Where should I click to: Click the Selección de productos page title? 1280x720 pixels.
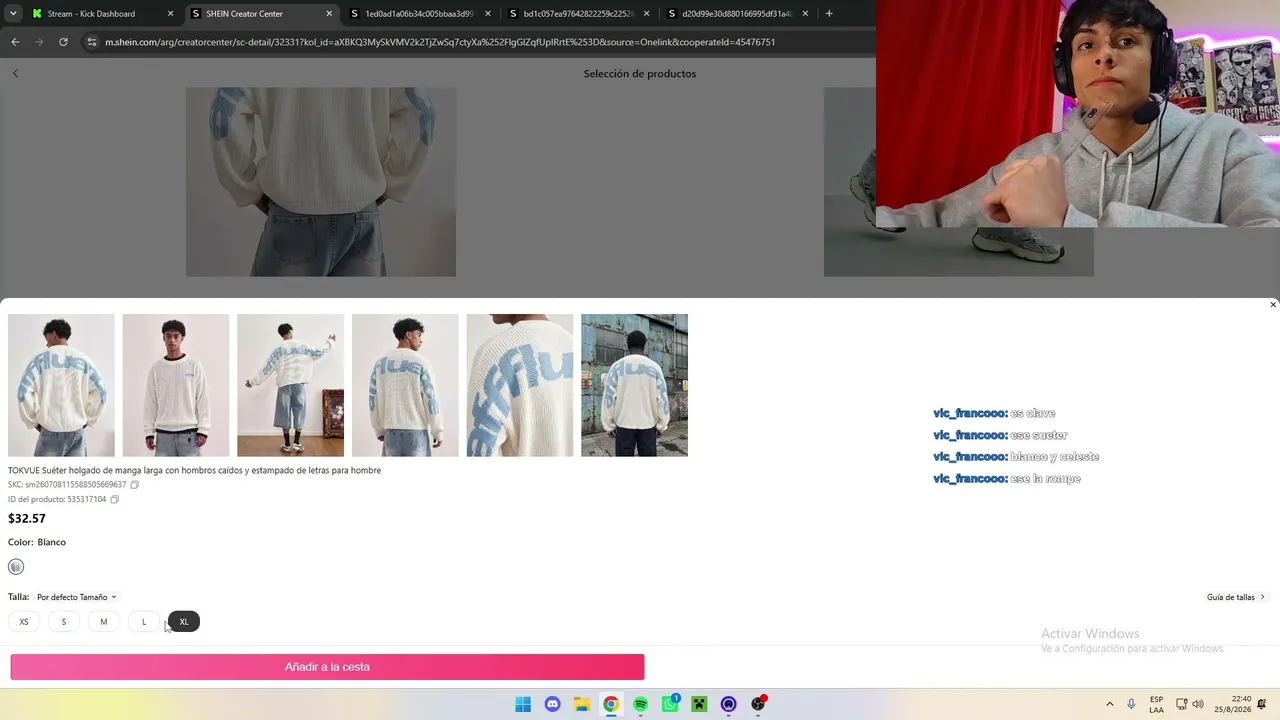tap(640, 73)
